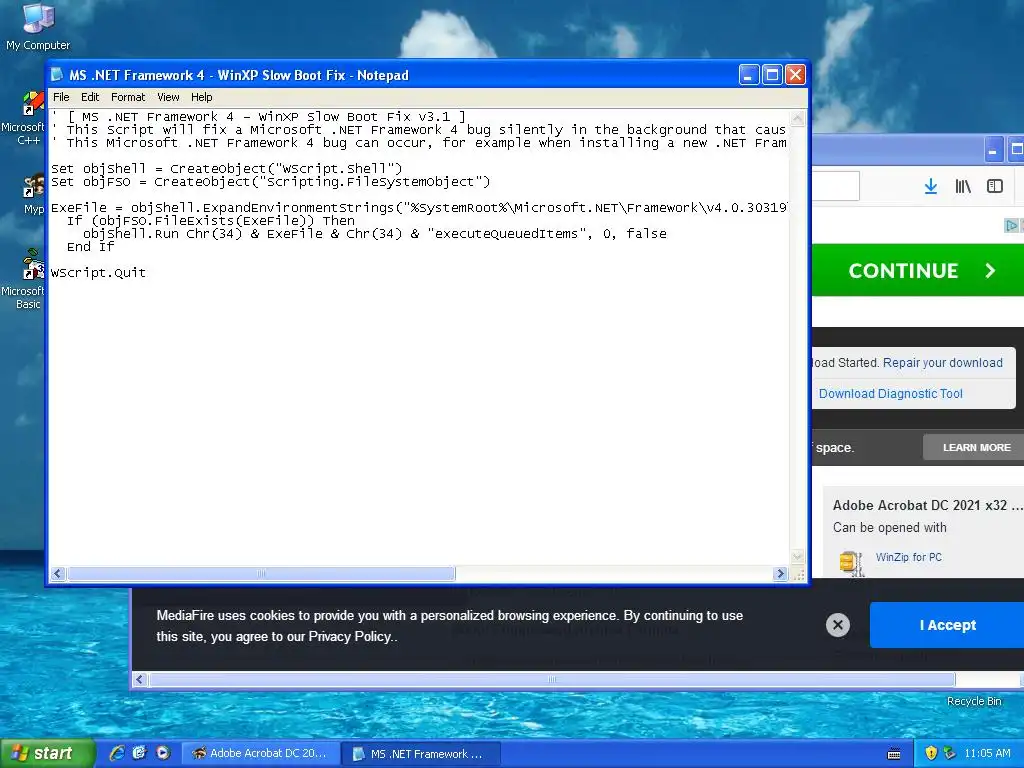Click the green CONTINUE button
This screenshot has height=768, width=1024.
click(x=918, y=270)
